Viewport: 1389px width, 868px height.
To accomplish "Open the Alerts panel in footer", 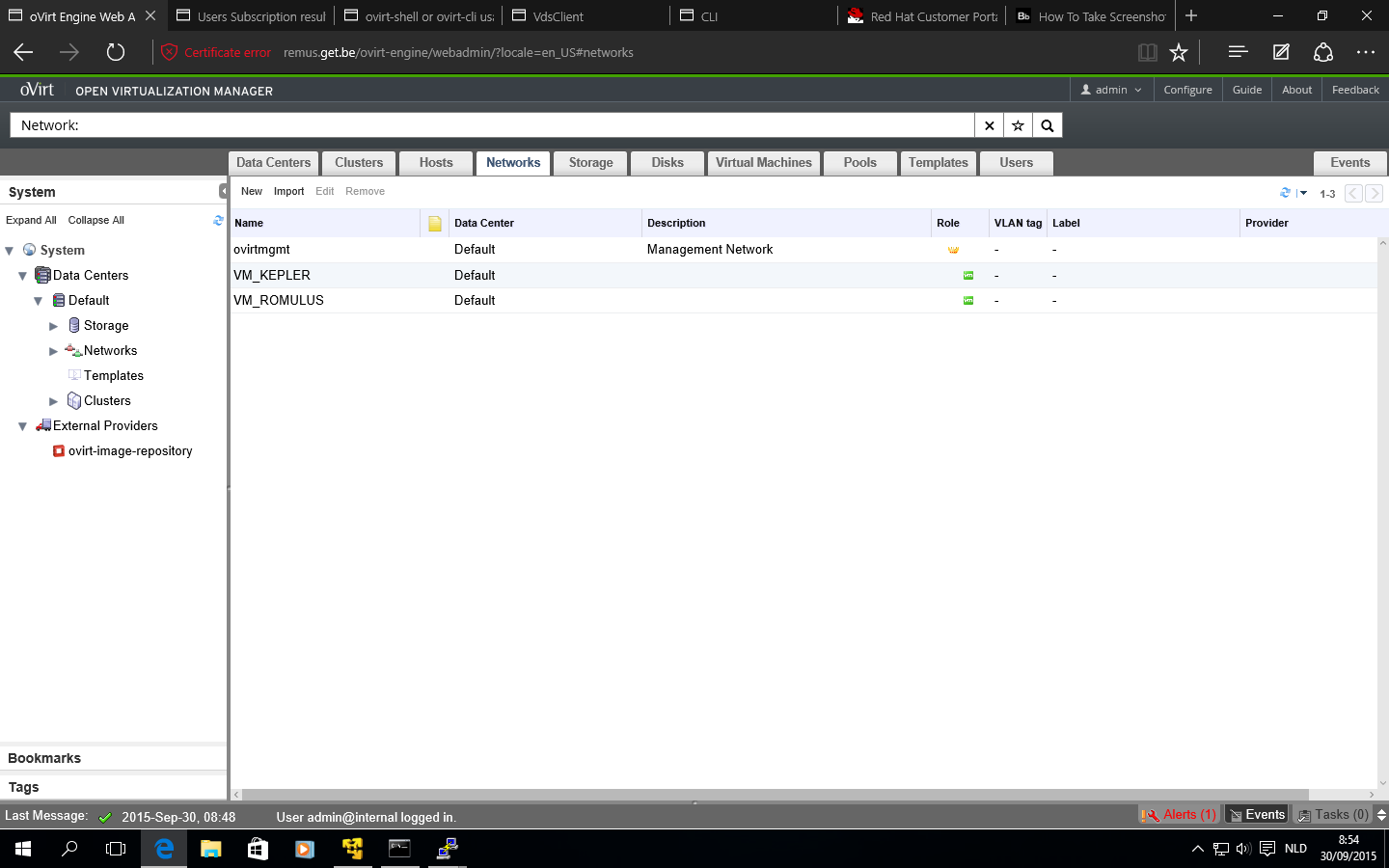I will point(1180,815).
